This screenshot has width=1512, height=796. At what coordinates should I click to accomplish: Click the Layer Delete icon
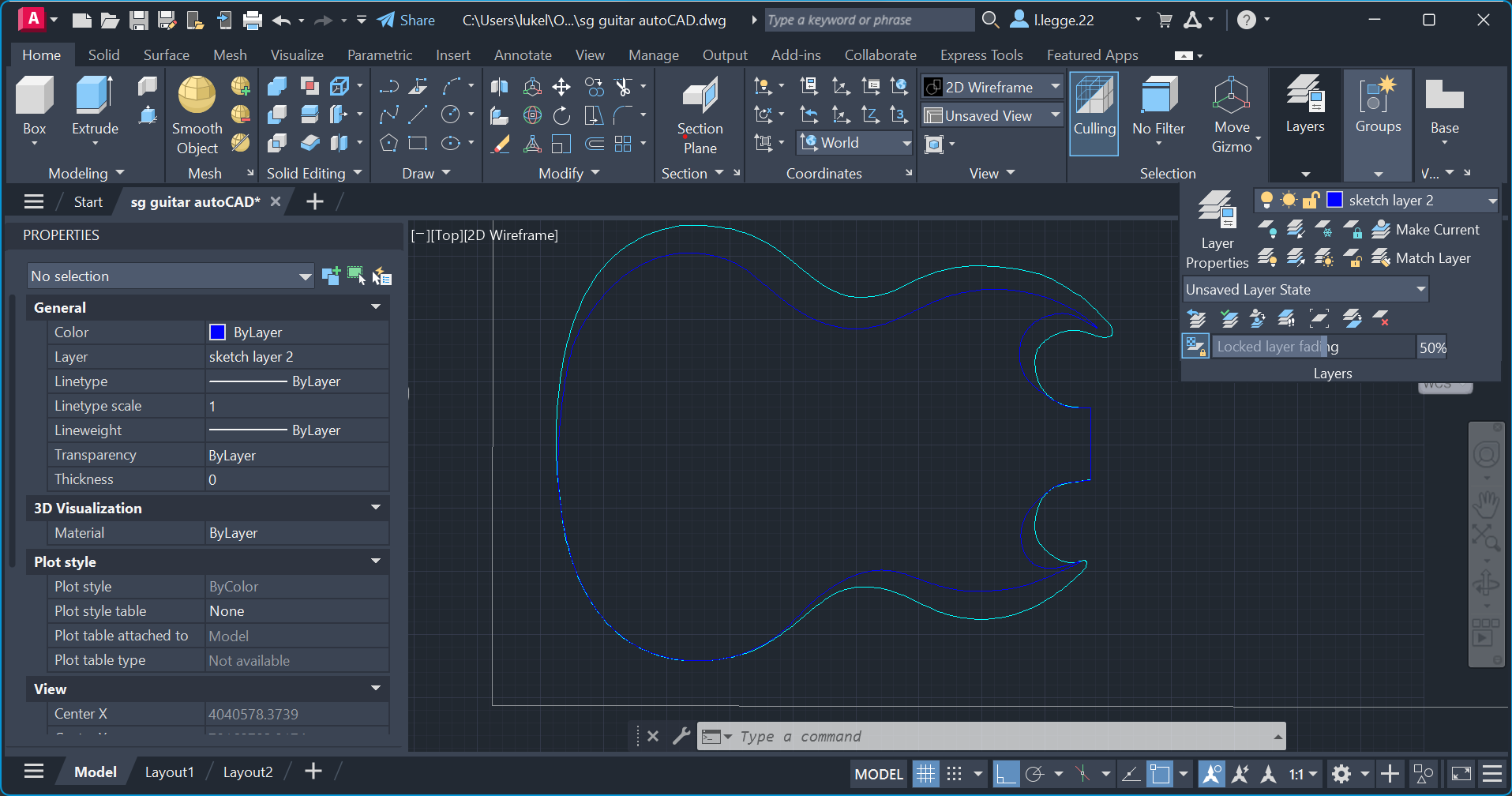1381,318
